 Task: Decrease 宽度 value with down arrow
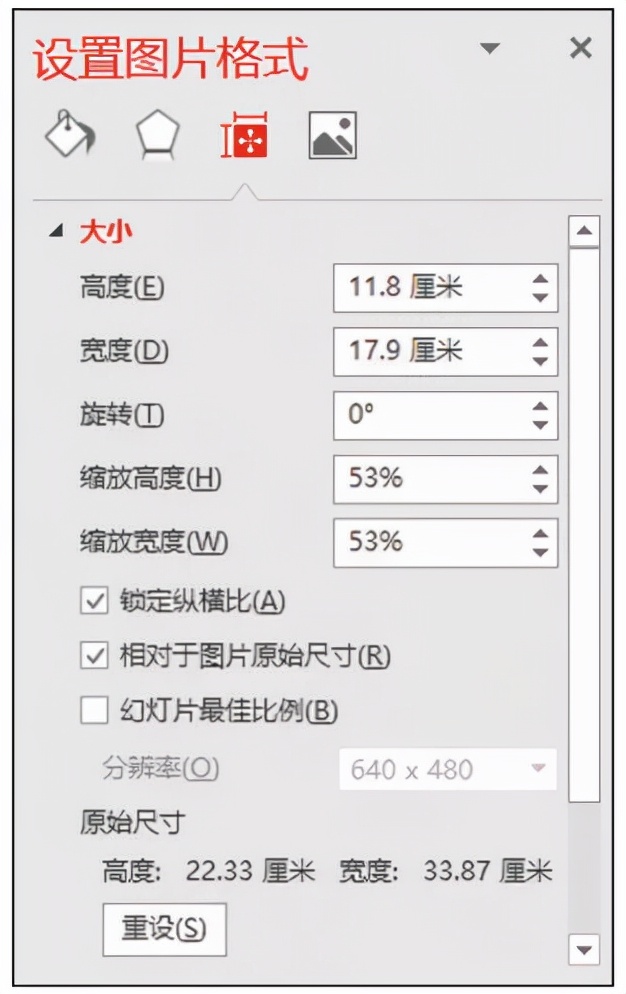pos(540,361)
